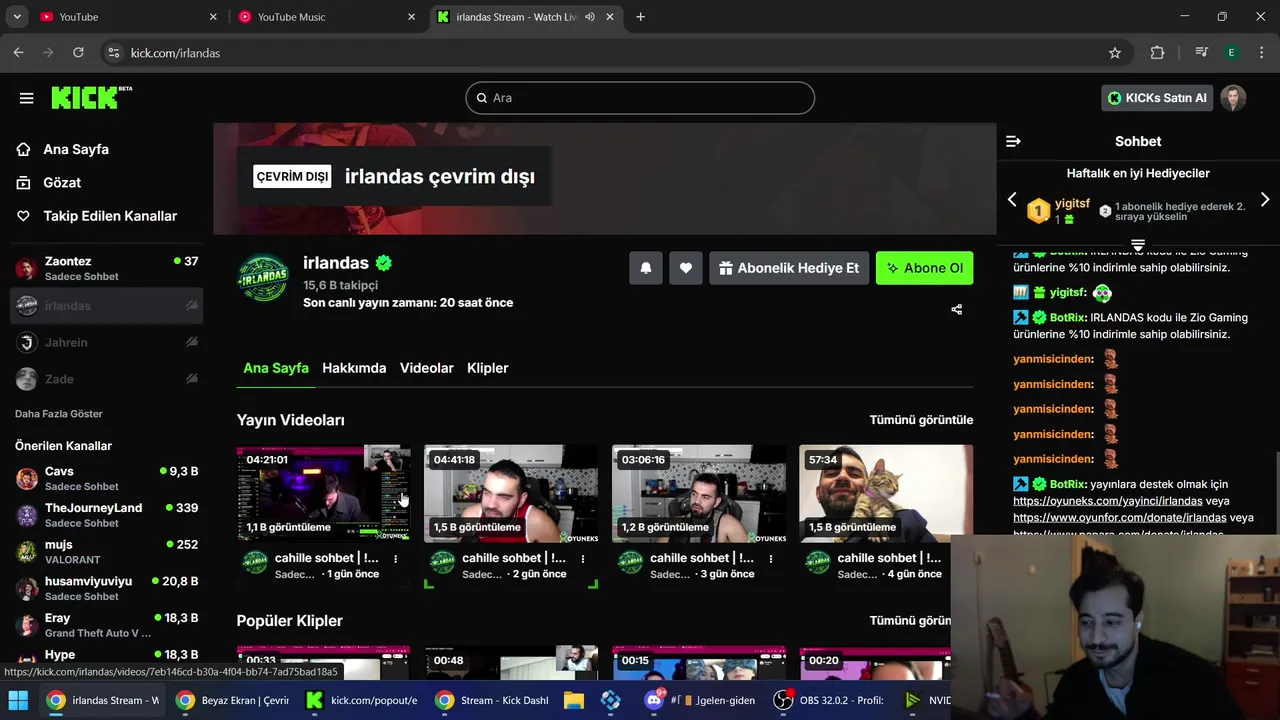Open Zaontez followed channel
Image resolution: width=1280 pixels, height=720 pixels.
(x=106, y=268)
